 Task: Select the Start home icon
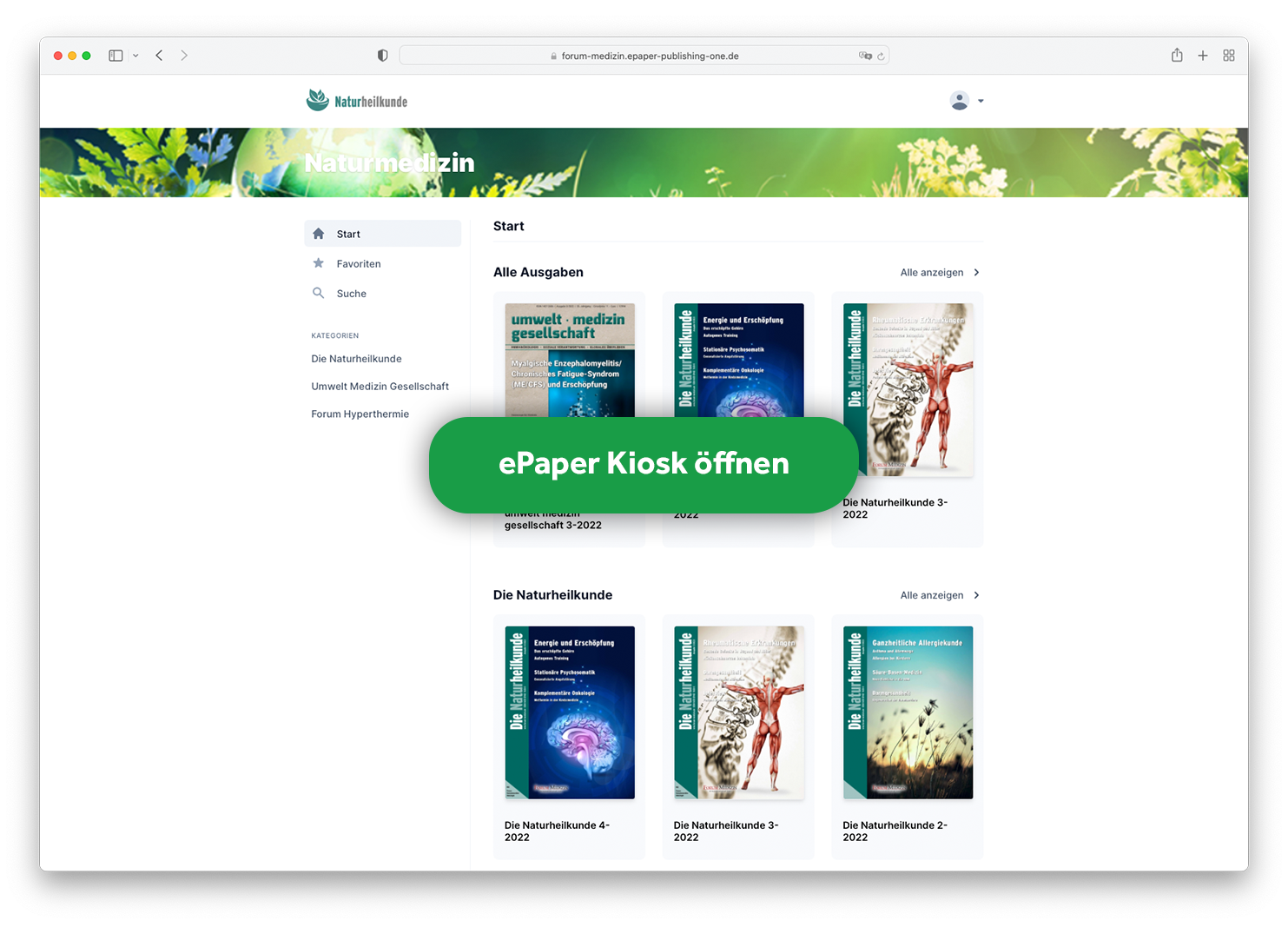coord(319,234)
